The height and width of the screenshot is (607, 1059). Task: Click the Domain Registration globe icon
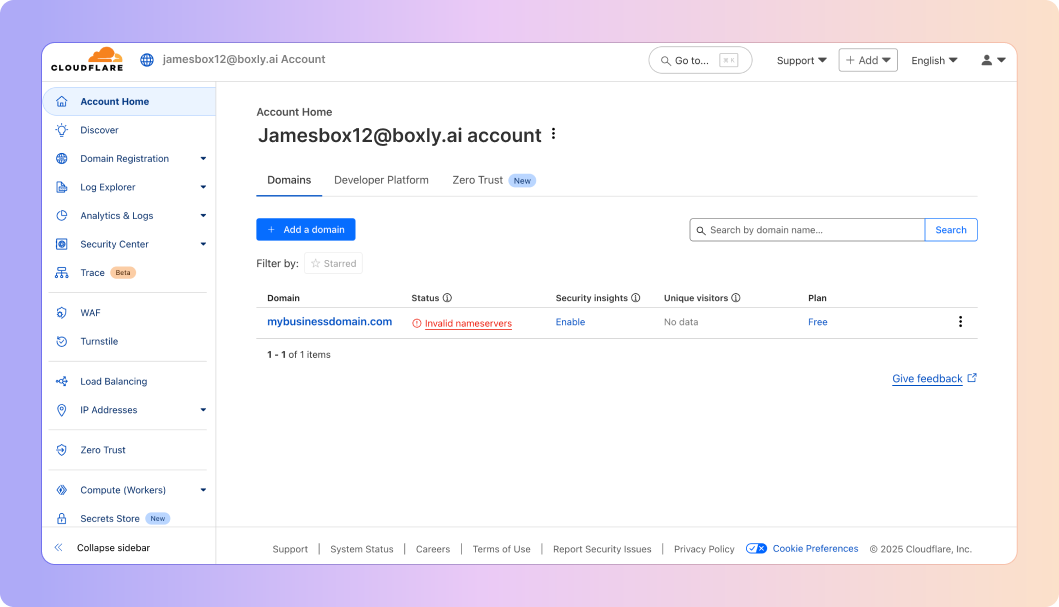[x=61, y=159]
